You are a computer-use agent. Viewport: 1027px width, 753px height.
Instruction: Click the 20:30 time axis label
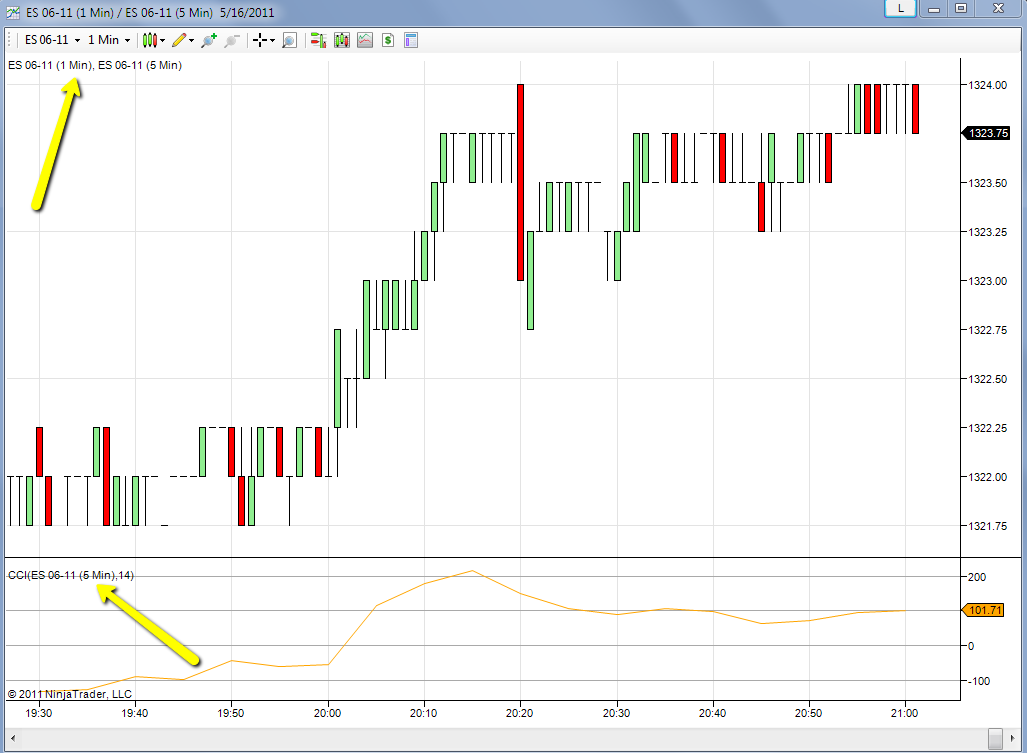(616, 713)
